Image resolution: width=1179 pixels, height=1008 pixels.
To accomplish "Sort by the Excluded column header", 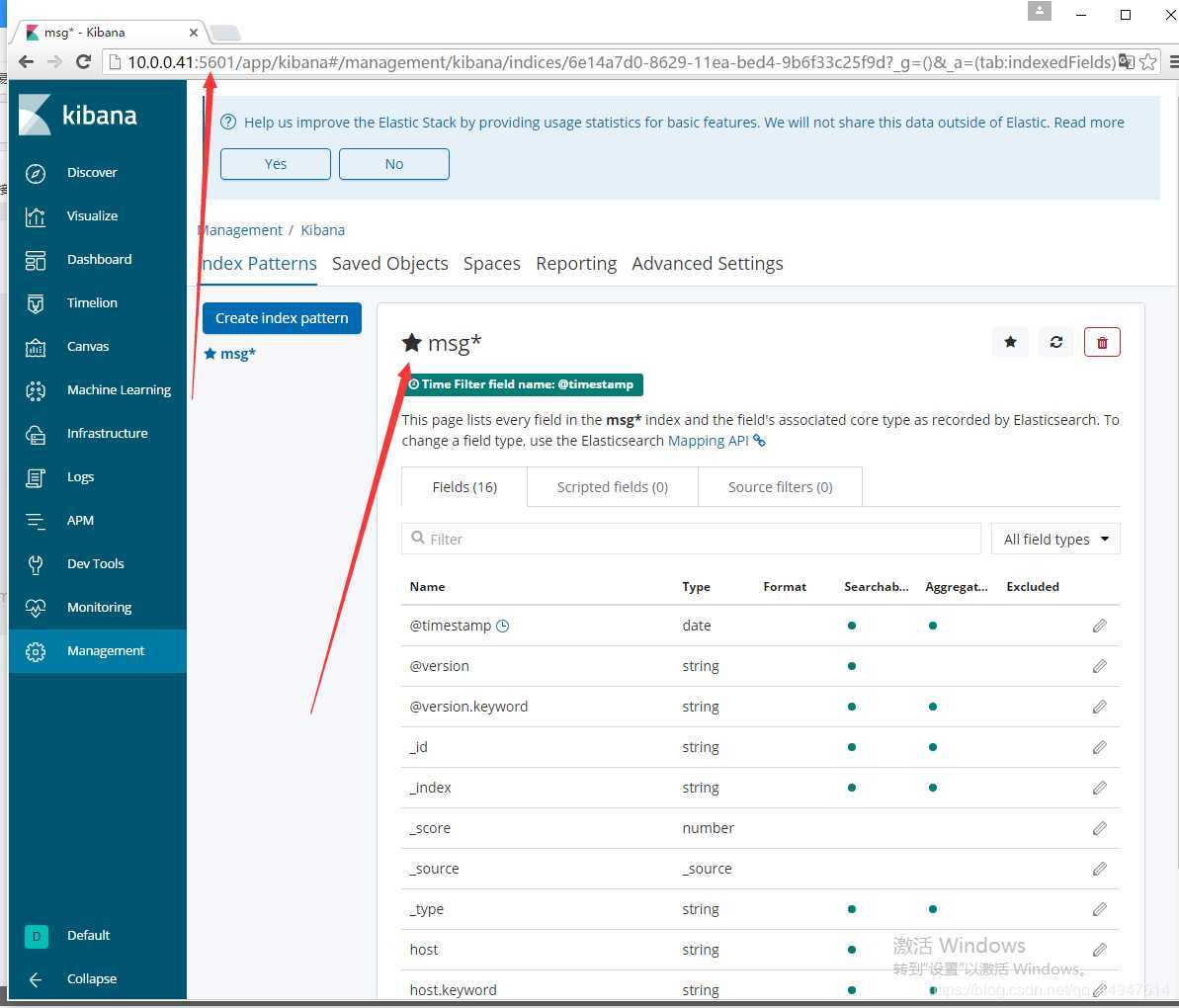I will [x=1033, y=587].
